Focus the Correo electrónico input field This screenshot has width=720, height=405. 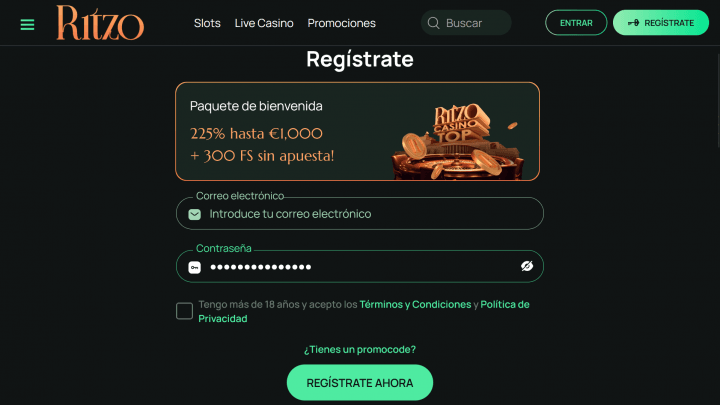pyautogui.click(x=360, y=214)
